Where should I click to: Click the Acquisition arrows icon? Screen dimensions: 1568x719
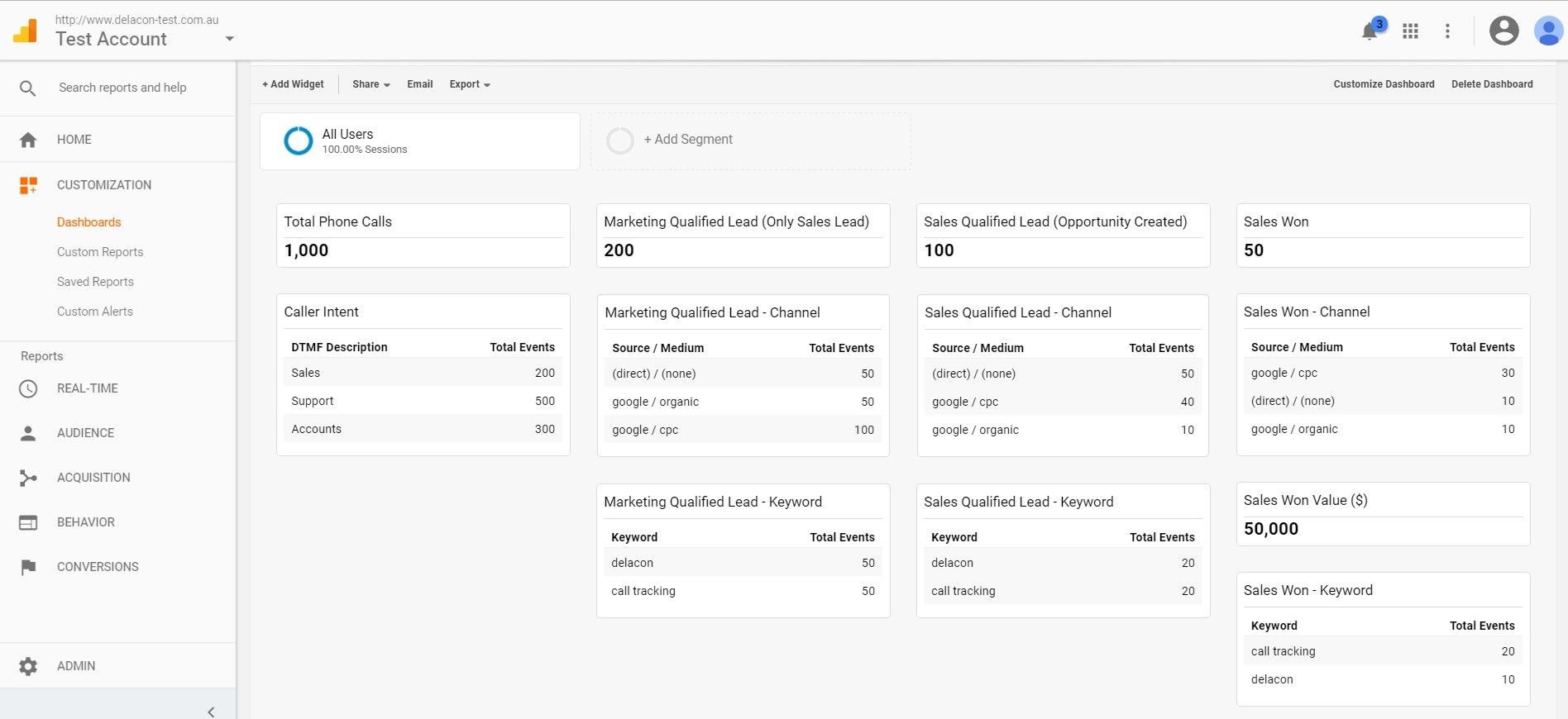pos(28,478)
